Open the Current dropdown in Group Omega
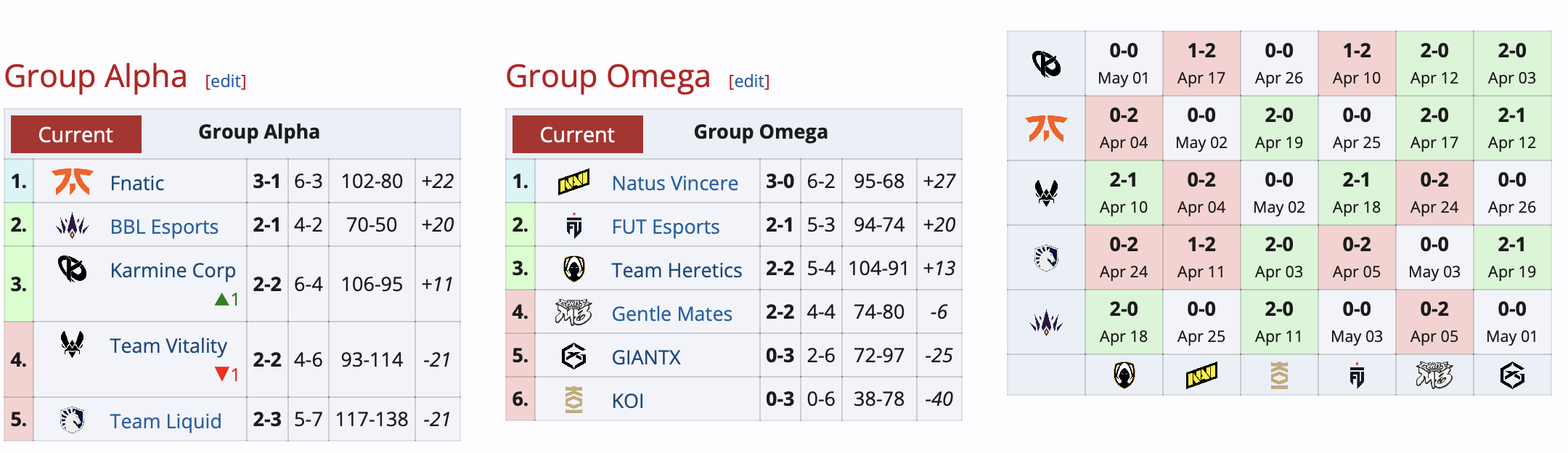 pyautogui.click(x=578, y=134)
